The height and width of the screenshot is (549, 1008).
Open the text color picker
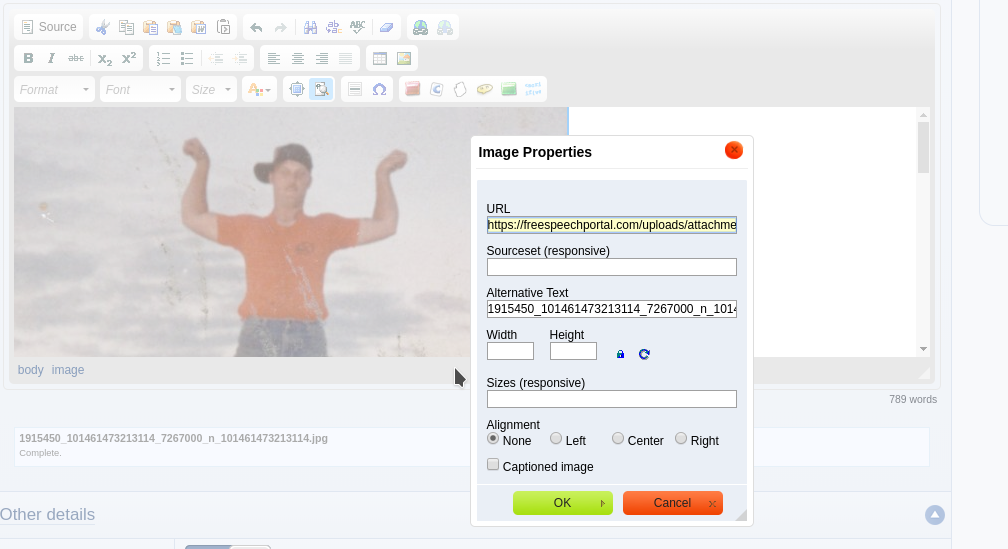coord(259,89)
